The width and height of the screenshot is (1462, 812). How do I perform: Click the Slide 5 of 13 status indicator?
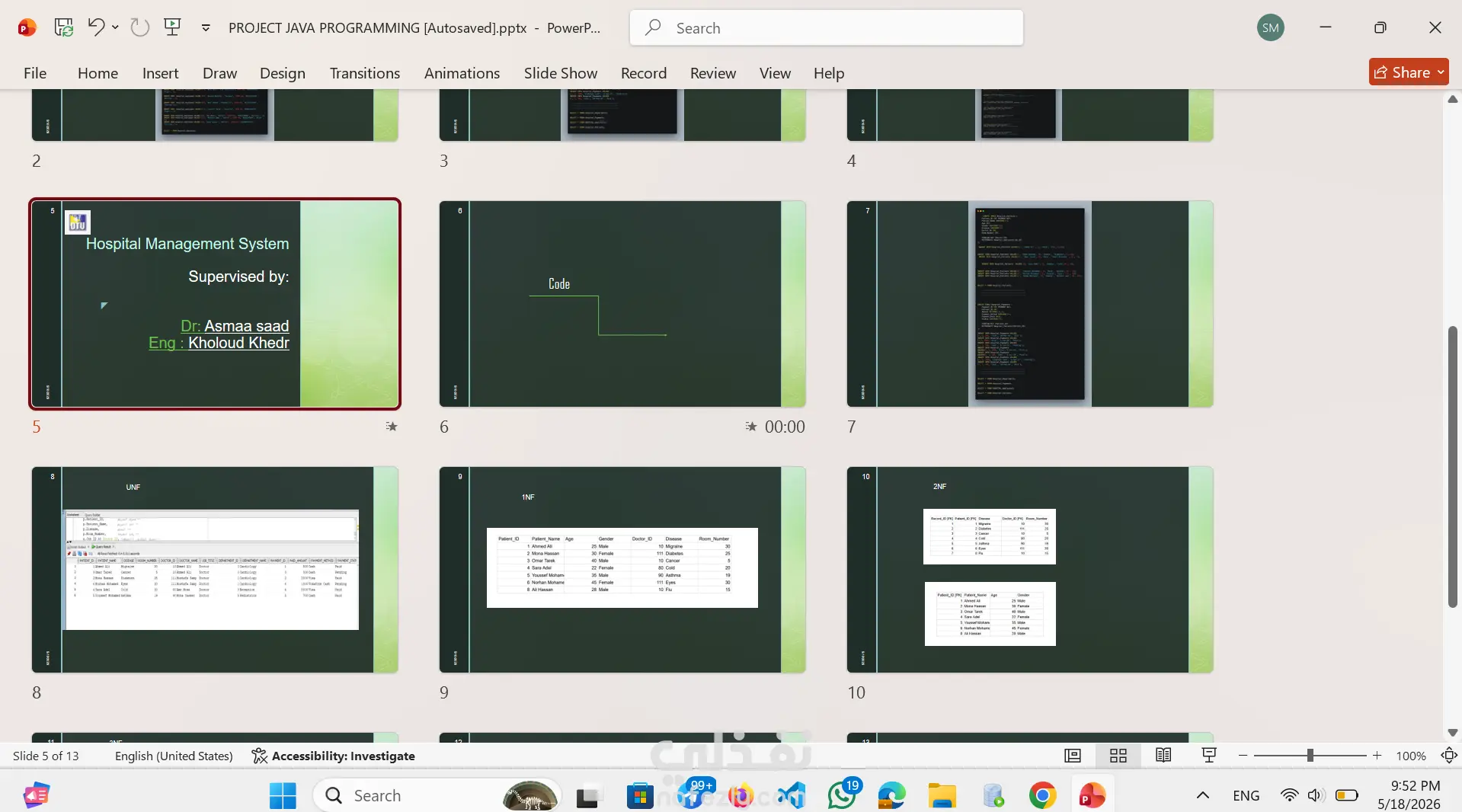pyautogui.click(x=46, y=756)
